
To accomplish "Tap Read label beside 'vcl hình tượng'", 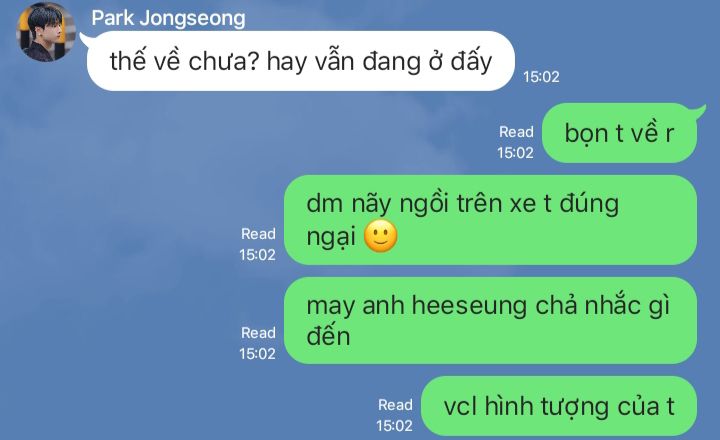I will [x=395, y=405].
